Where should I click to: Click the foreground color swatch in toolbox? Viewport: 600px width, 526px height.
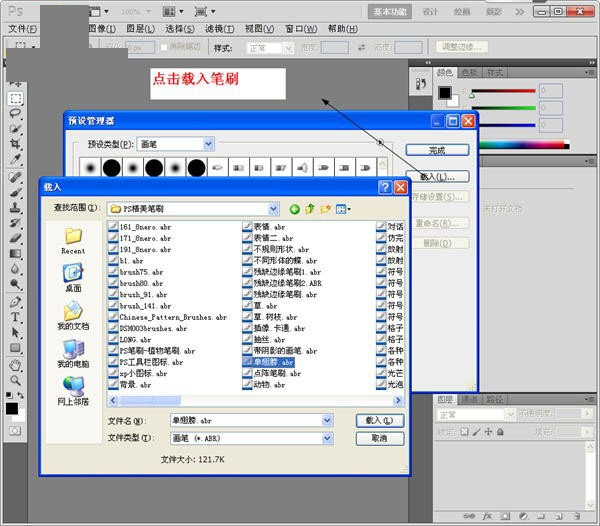(x=11, y=409)
